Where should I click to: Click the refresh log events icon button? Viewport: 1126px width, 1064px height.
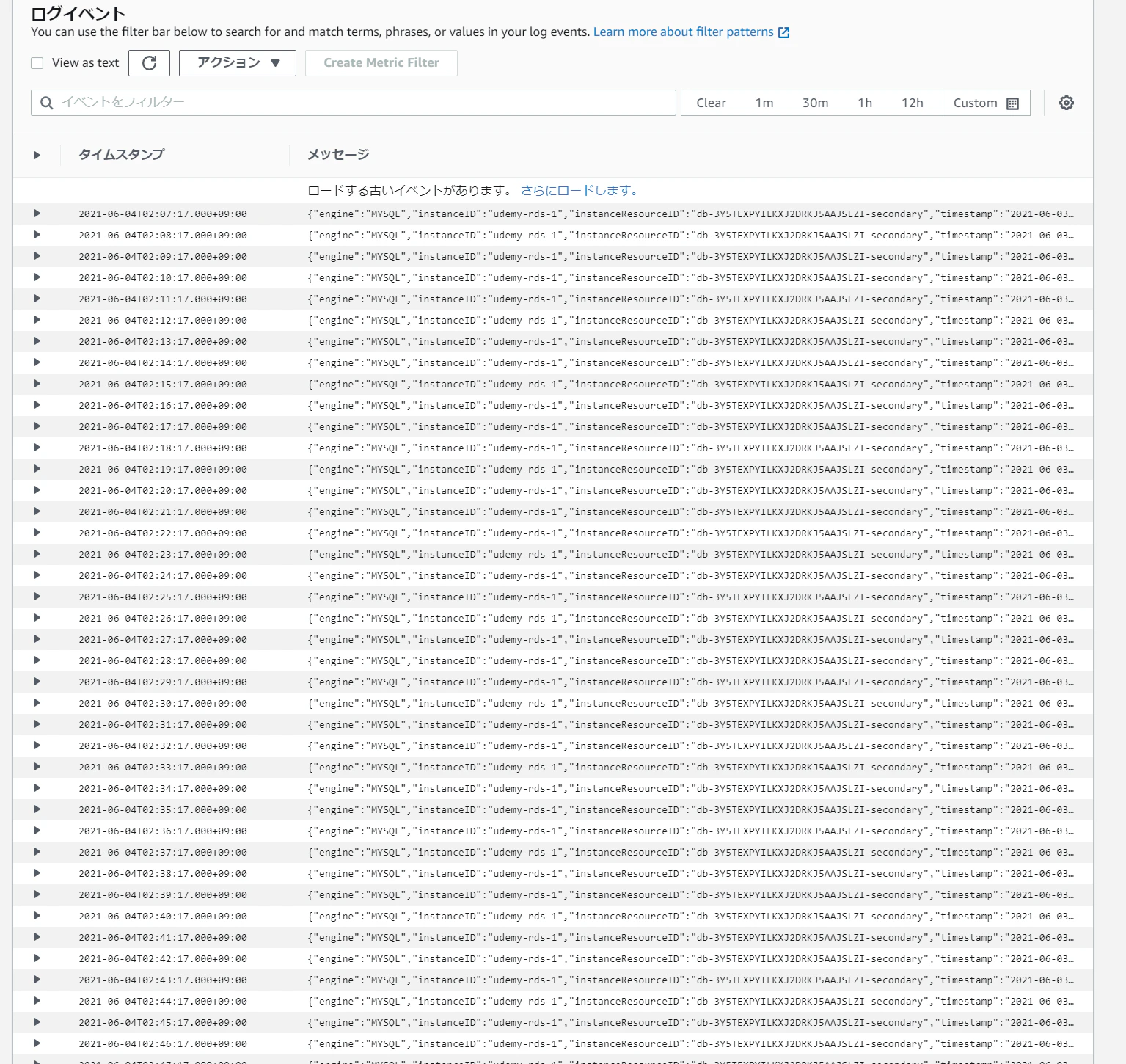(149, 63)
